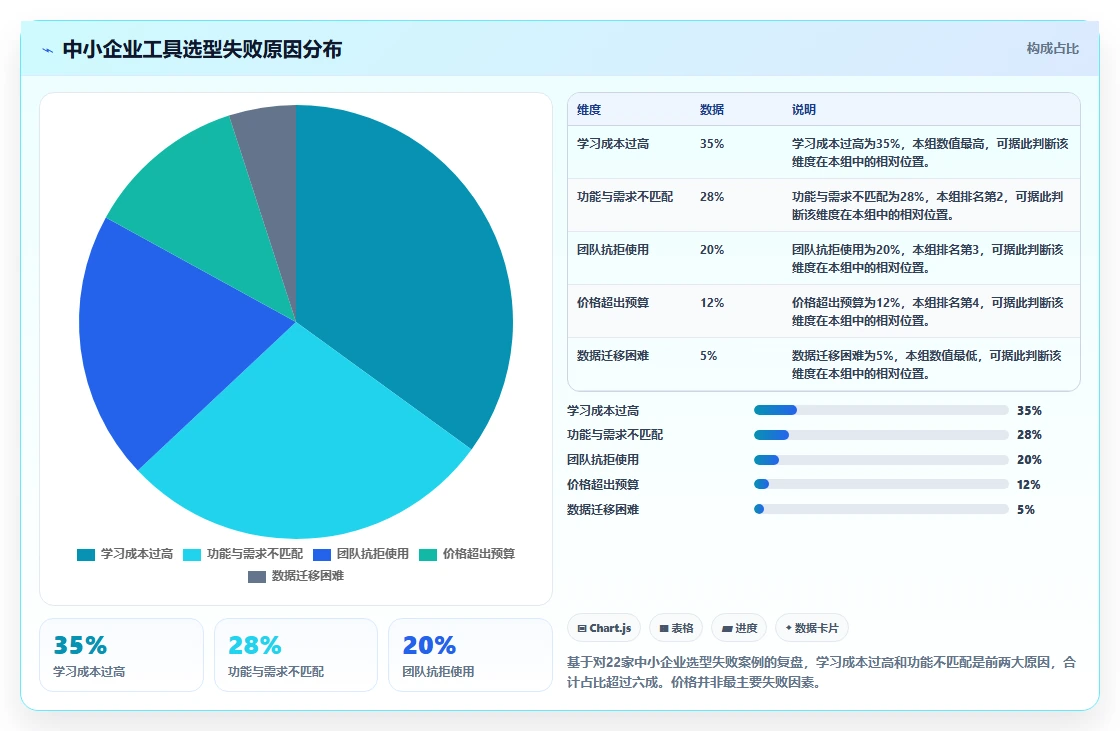Image resolution: width=1120 pixels, height=731 pixels.
Task: Click 学习成本过高 legend label text
Action: (x=137, y=554)
